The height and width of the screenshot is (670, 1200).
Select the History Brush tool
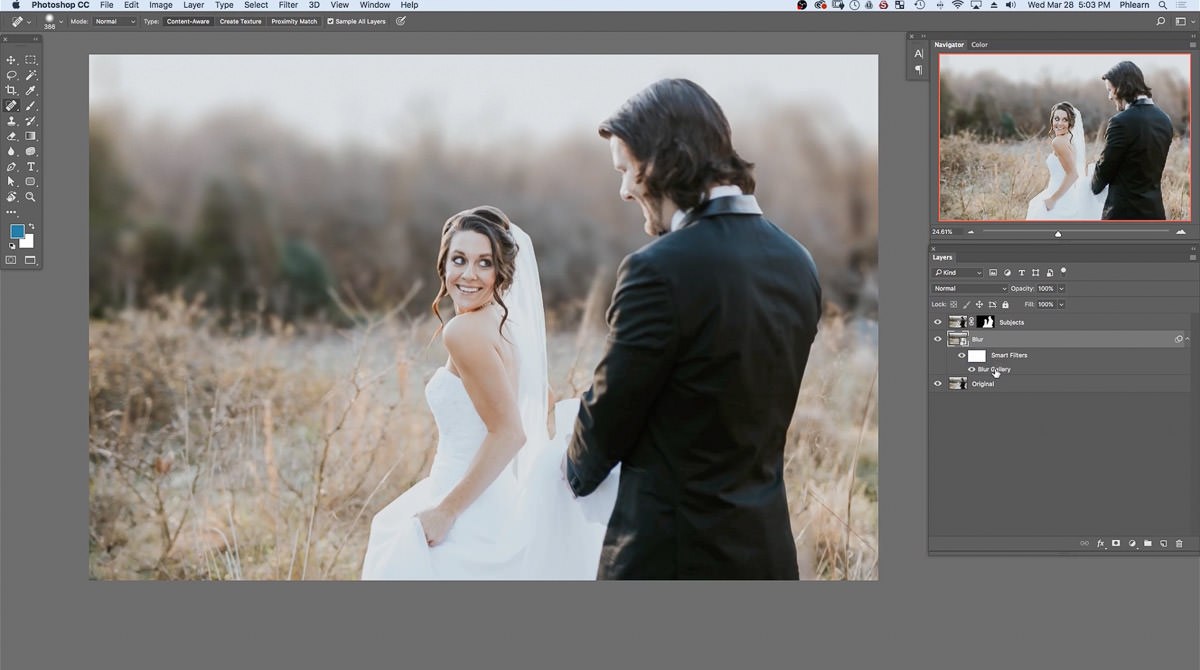click(x=31, y=121)
